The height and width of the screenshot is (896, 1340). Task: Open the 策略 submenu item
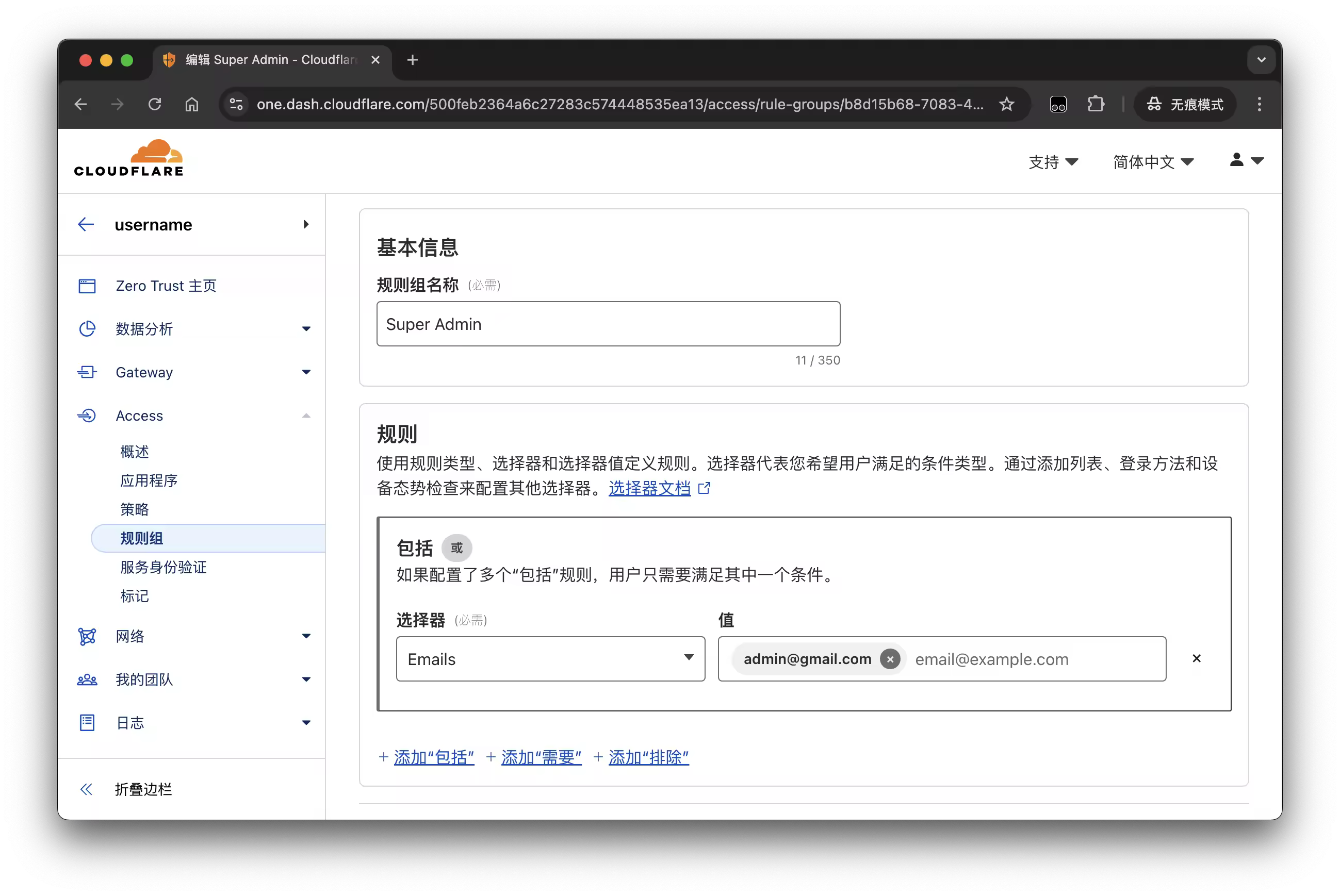click(134, 509)
